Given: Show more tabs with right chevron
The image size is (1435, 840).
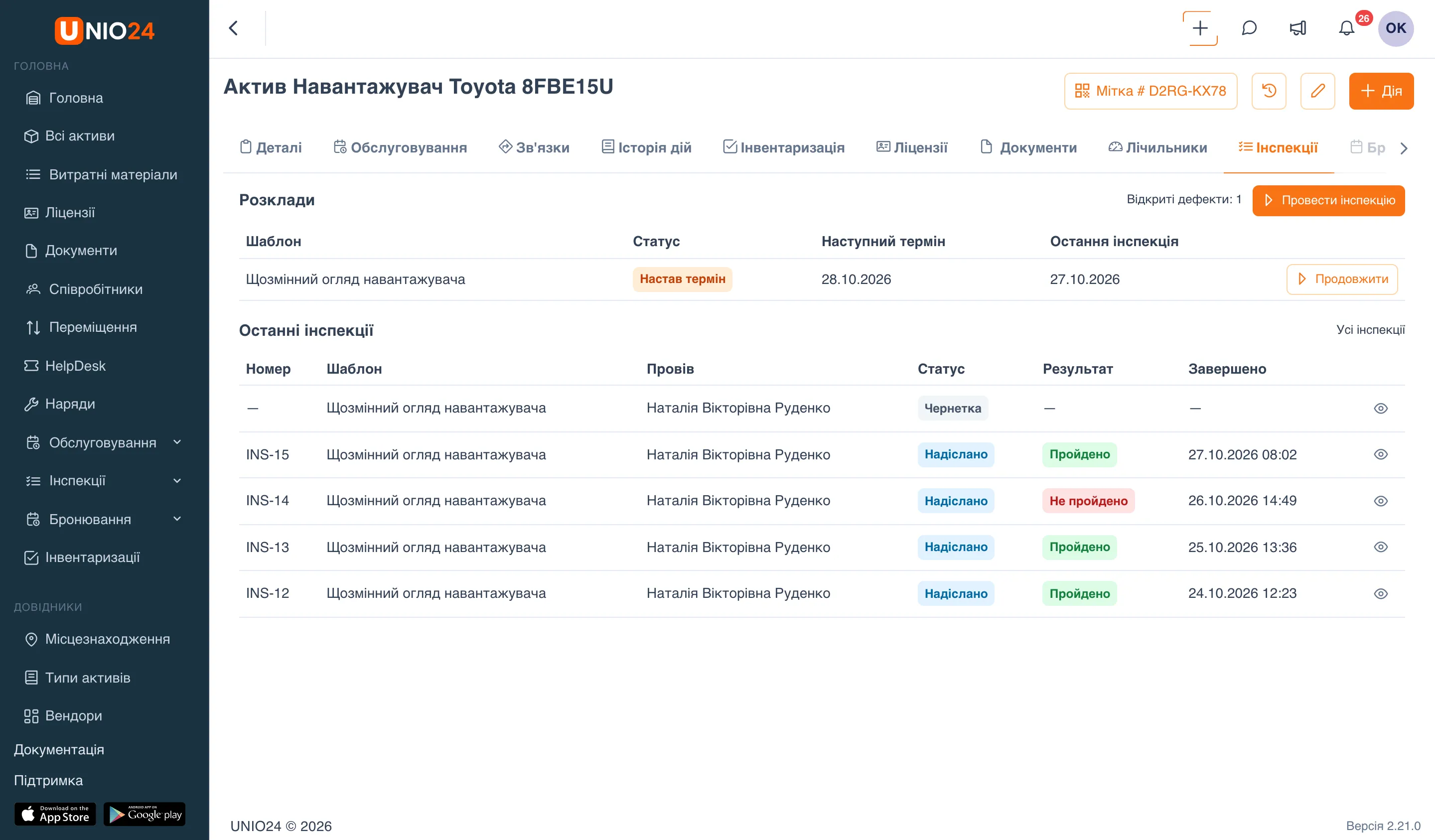Looking at the screenshot, I should pyautogui.click(x=1404, y=148).
